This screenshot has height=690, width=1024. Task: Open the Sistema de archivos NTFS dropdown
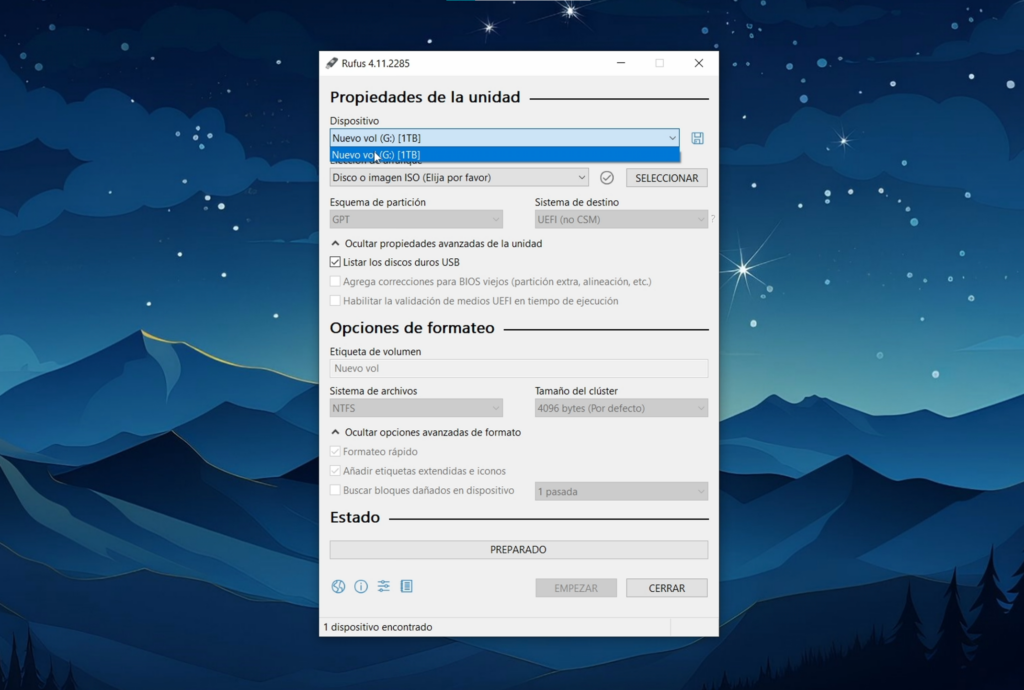(416, 408)
